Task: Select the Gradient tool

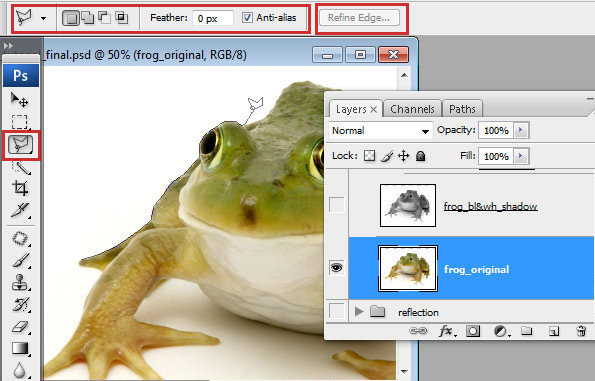Action: point(20,348)
